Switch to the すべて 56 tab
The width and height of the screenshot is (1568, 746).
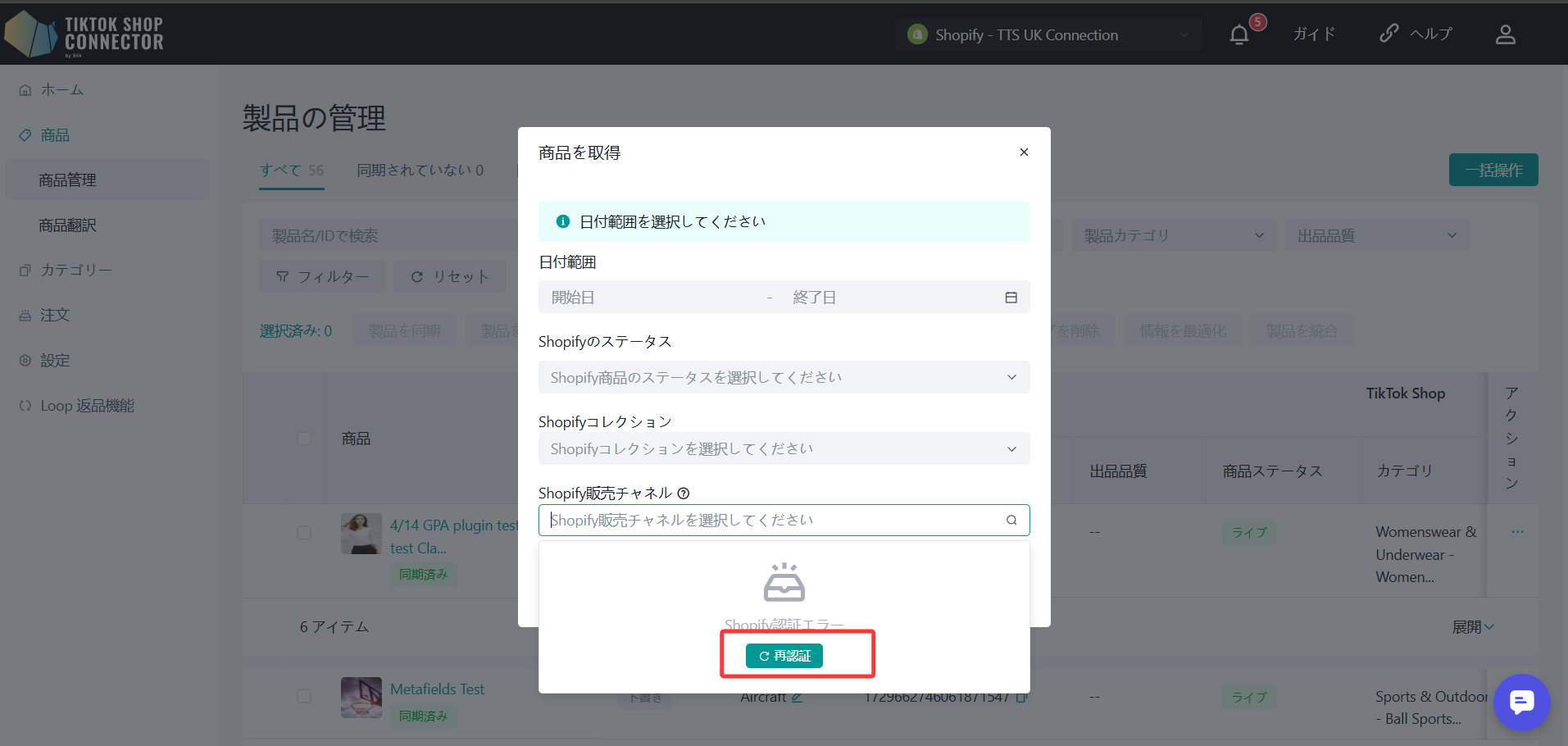tap(292, 171)
